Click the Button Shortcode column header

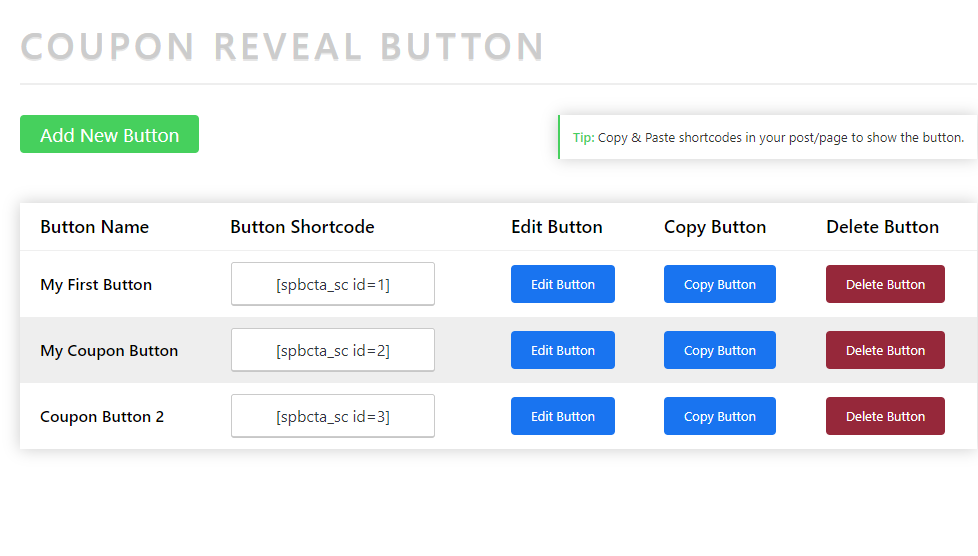tap(302, 227)
